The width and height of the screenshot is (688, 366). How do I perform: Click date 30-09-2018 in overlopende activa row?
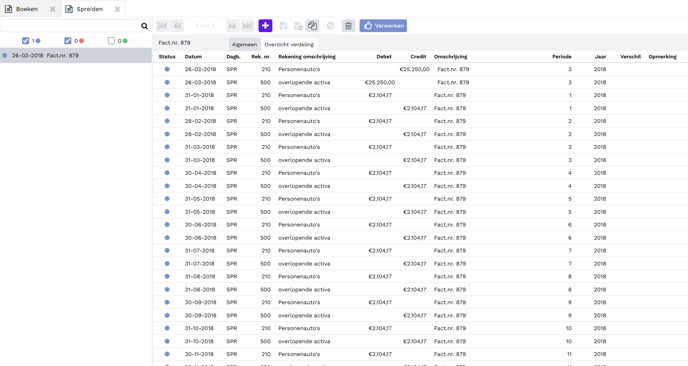[x=201, y=316]
